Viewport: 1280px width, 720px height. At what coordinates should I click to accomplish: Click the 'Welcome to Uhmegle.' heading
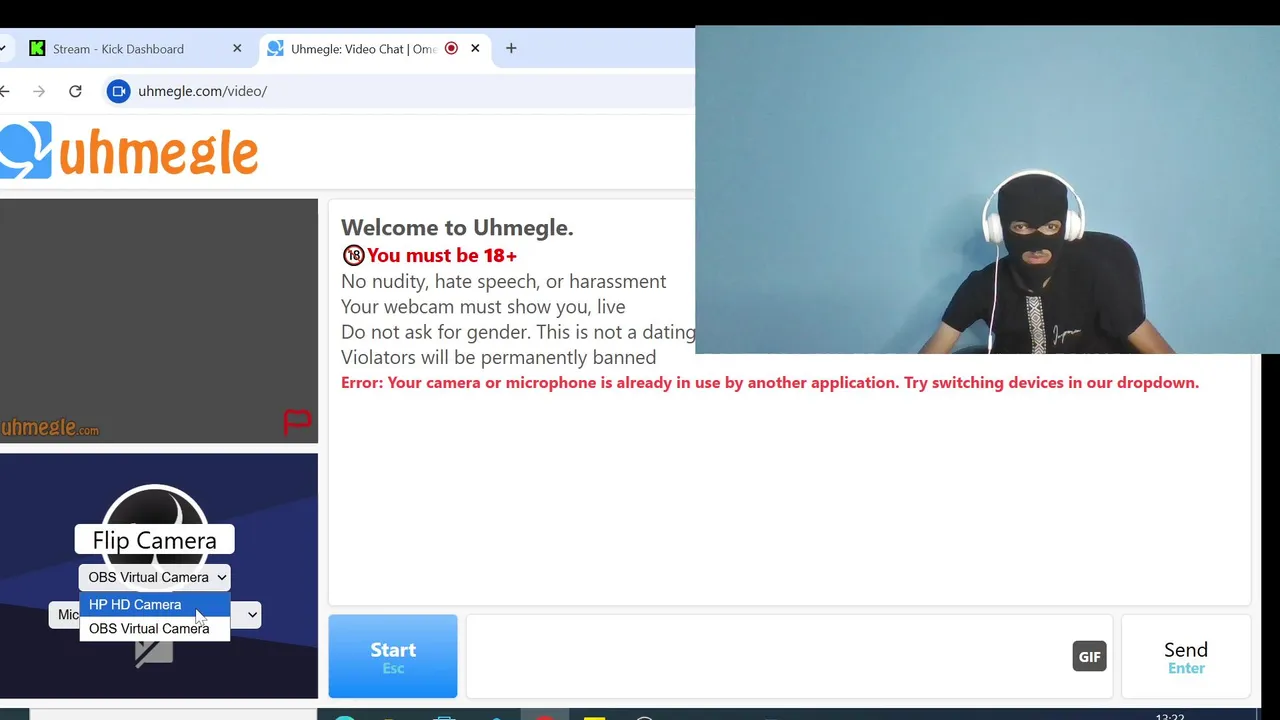[457, 227]
